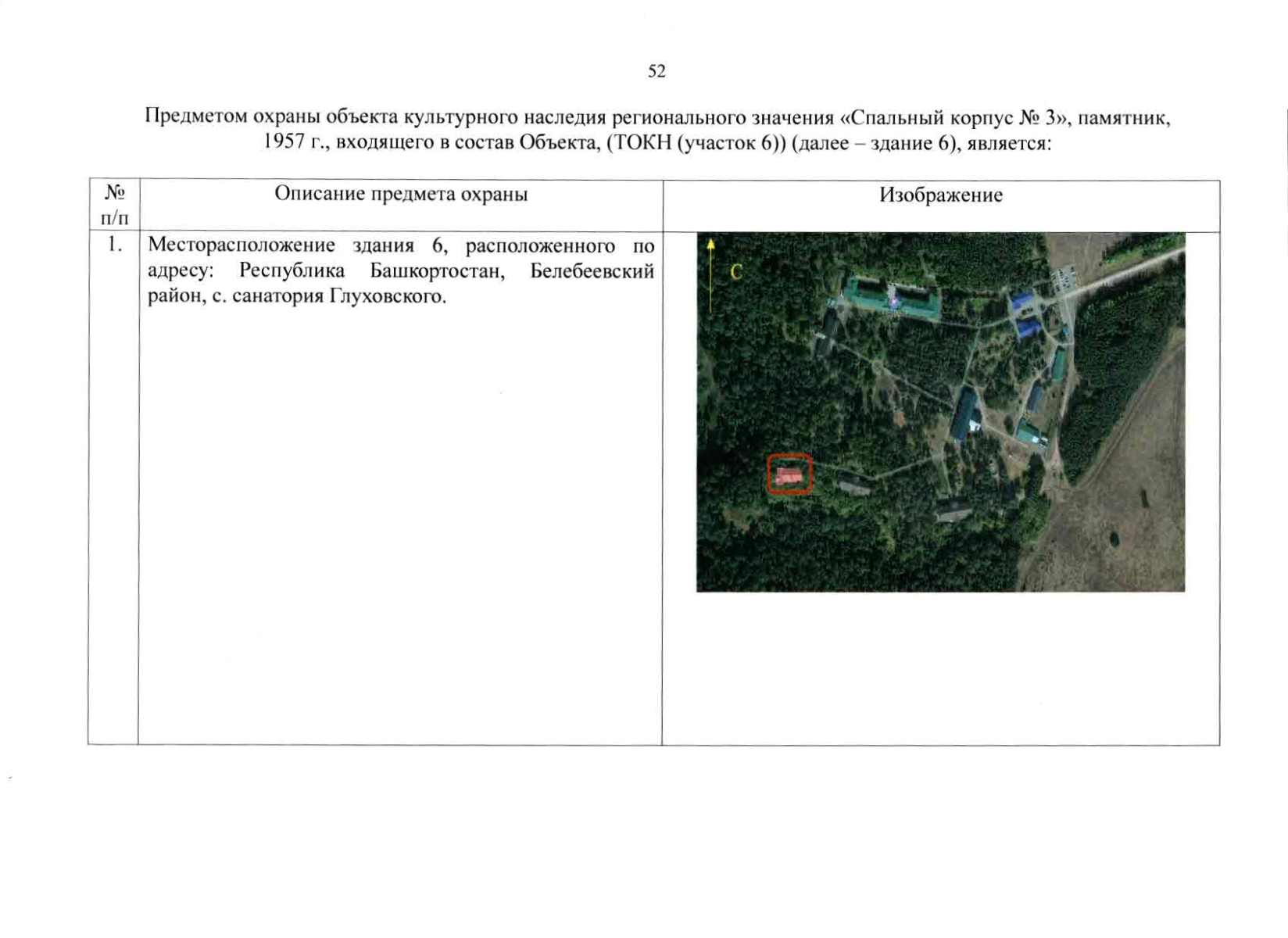Click page number 52
The image size is (1288, 938).
point(657,71)
